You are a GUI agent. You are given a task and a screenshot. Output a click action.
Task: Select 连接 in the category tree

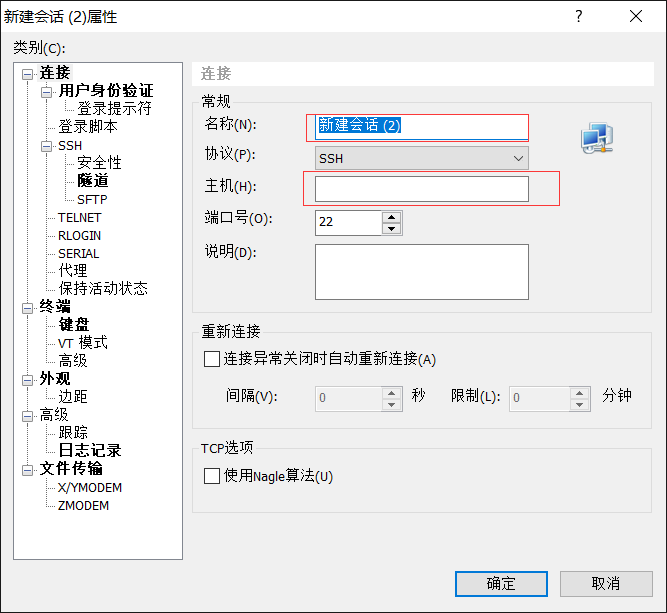point(55,73)
